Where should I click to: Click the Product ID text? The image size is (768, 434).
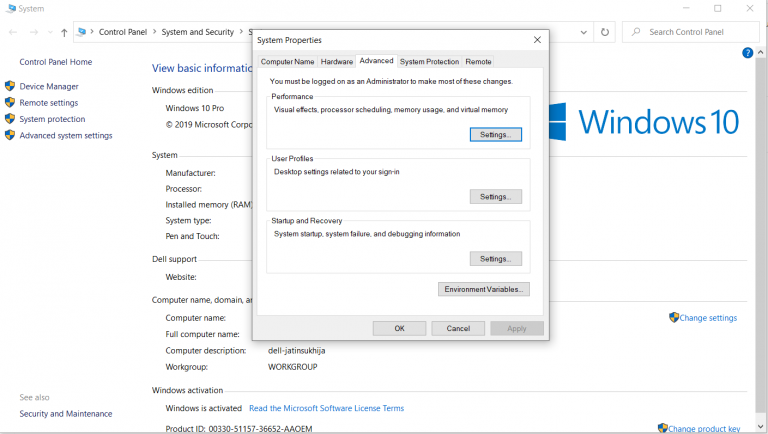pos(239,429)
